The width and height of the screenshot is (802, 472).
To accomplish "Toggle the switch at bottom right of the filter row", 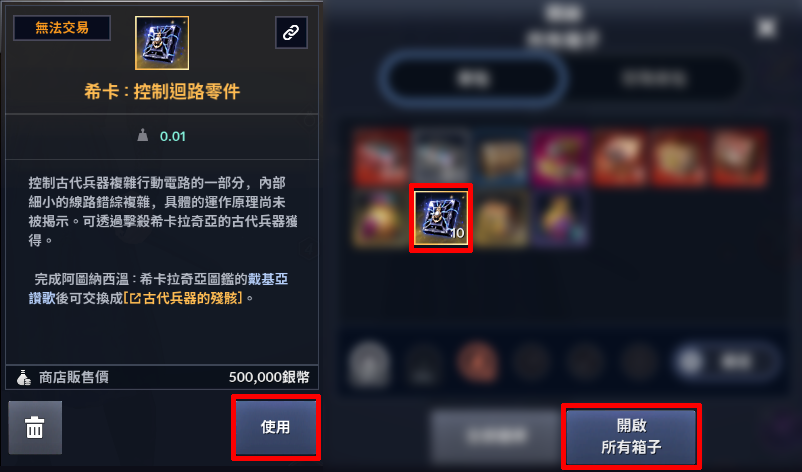I will pyautogui.click(x=725, y=362).
